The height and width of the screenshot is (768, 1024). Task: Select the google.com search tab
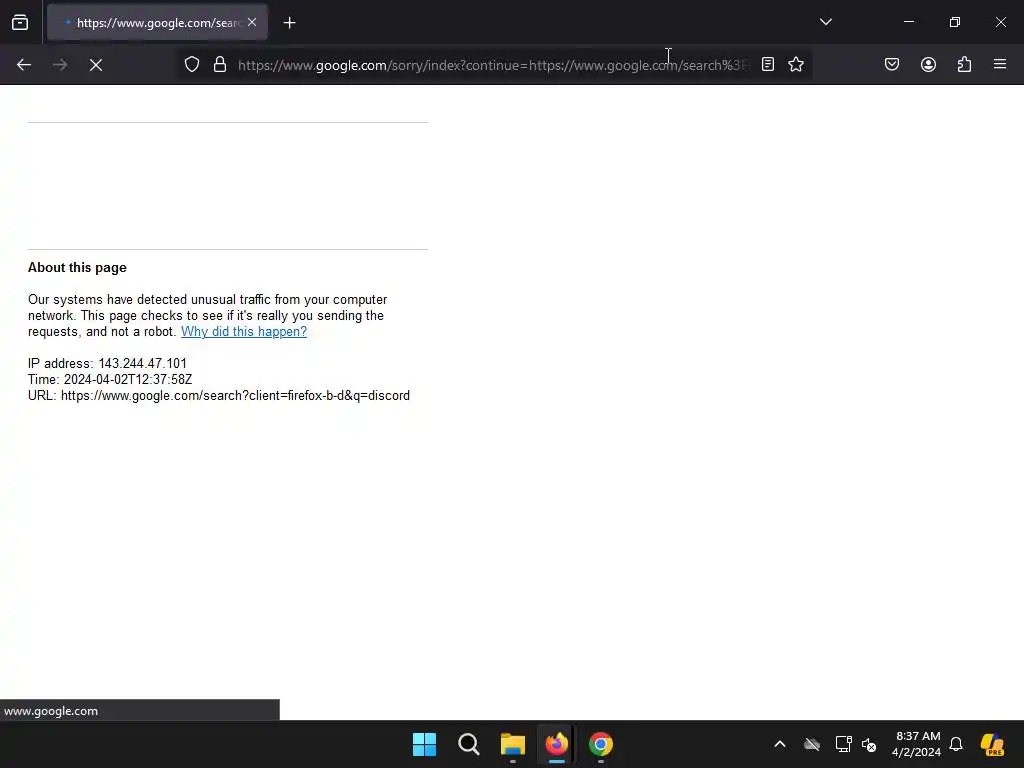[157, 23]
